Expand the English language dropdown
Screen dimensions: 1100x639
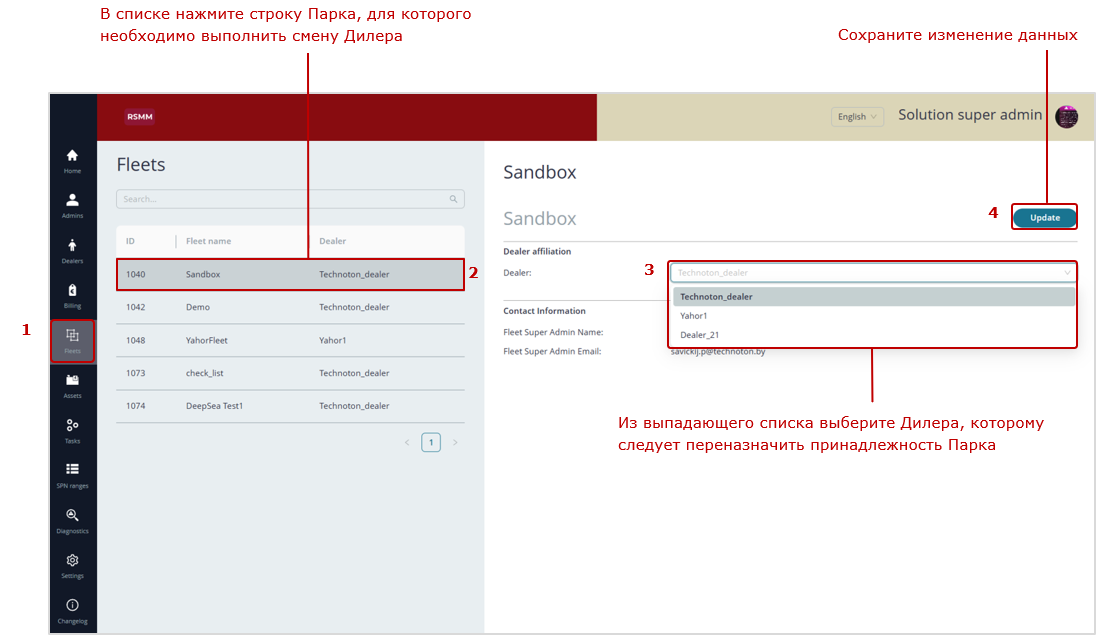tap(857, 117)
